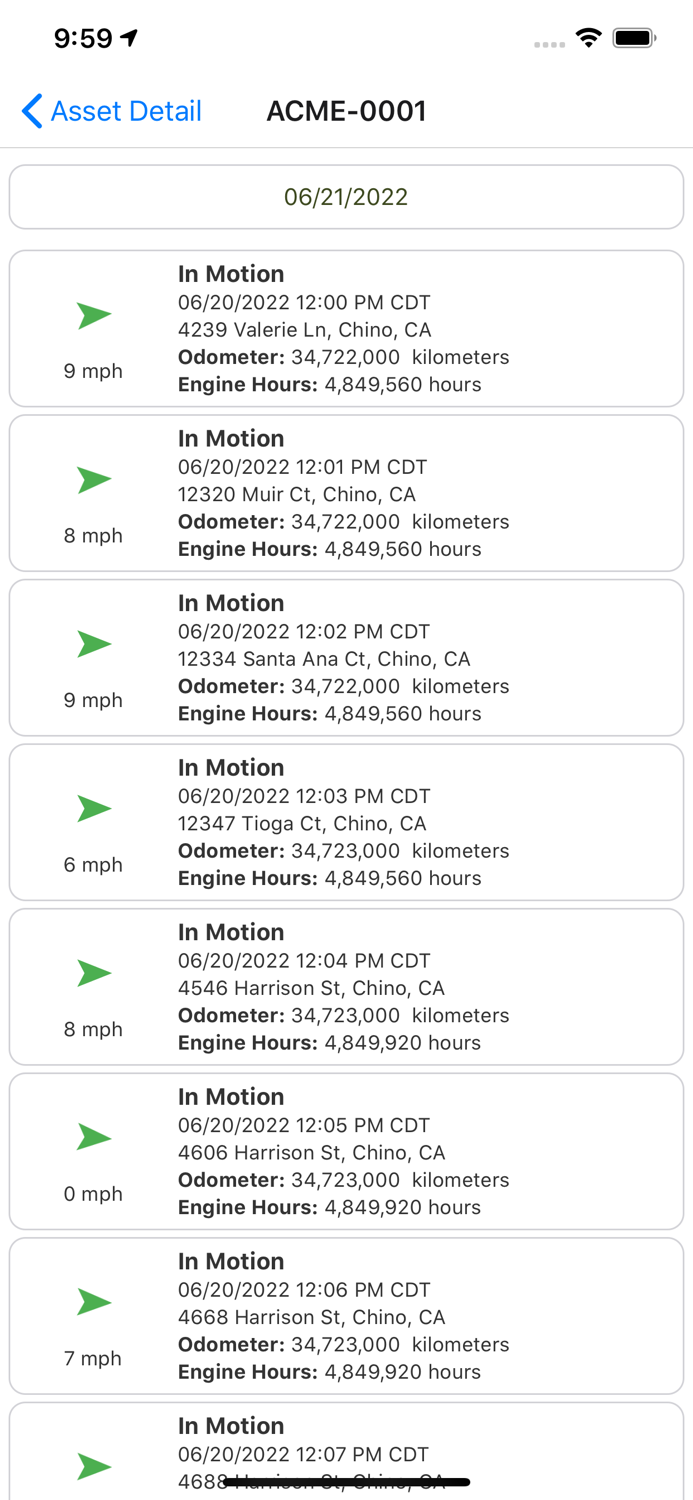Viewport: 693px width, 1500px height.
Task: Open the 4239 Valerie Ln location entry
Action: tap(304, 330)
